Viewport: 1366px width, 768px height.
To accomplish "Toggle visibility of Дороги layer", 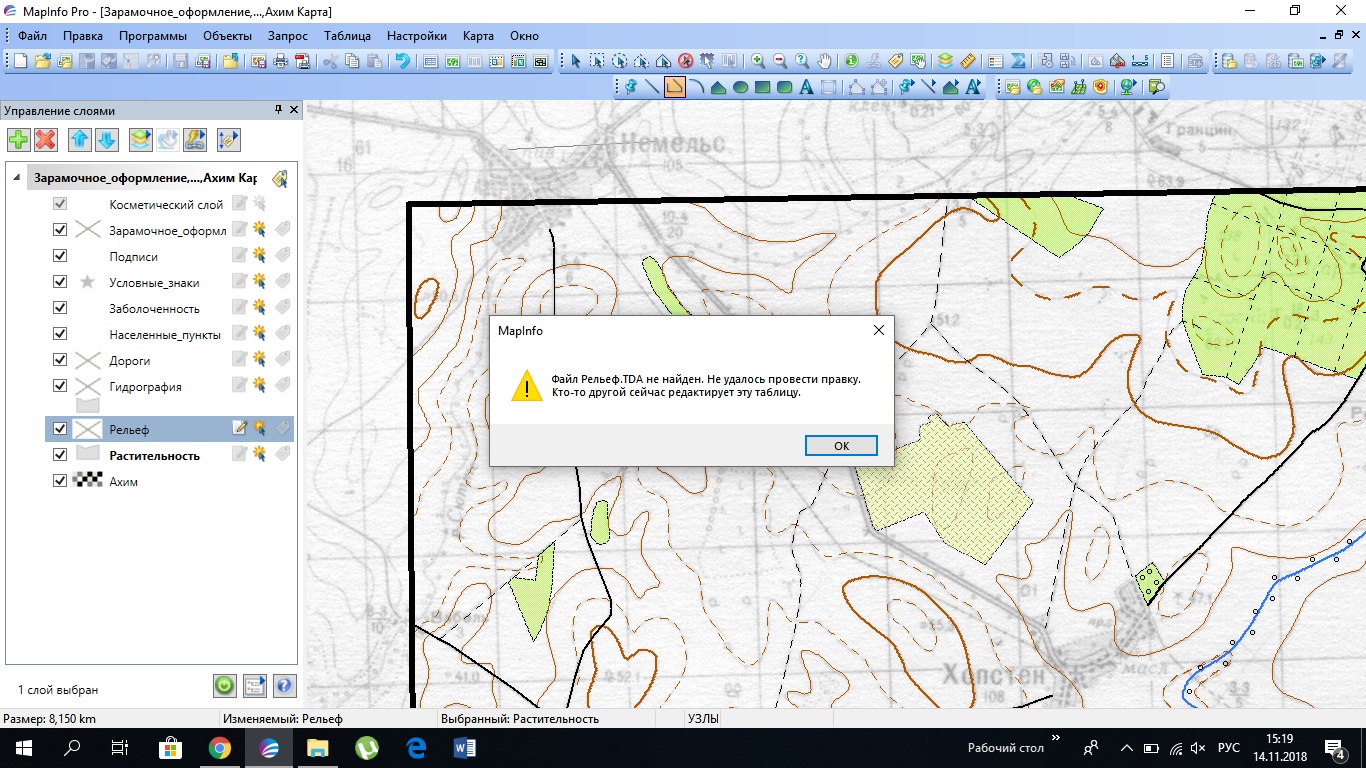I will click(x=60, y=360).
